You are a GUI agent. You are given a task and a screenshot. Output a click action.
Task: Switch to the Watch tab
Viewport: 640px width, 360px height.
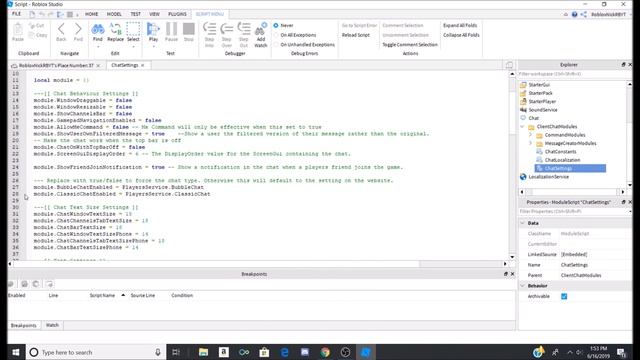[52, 325]
